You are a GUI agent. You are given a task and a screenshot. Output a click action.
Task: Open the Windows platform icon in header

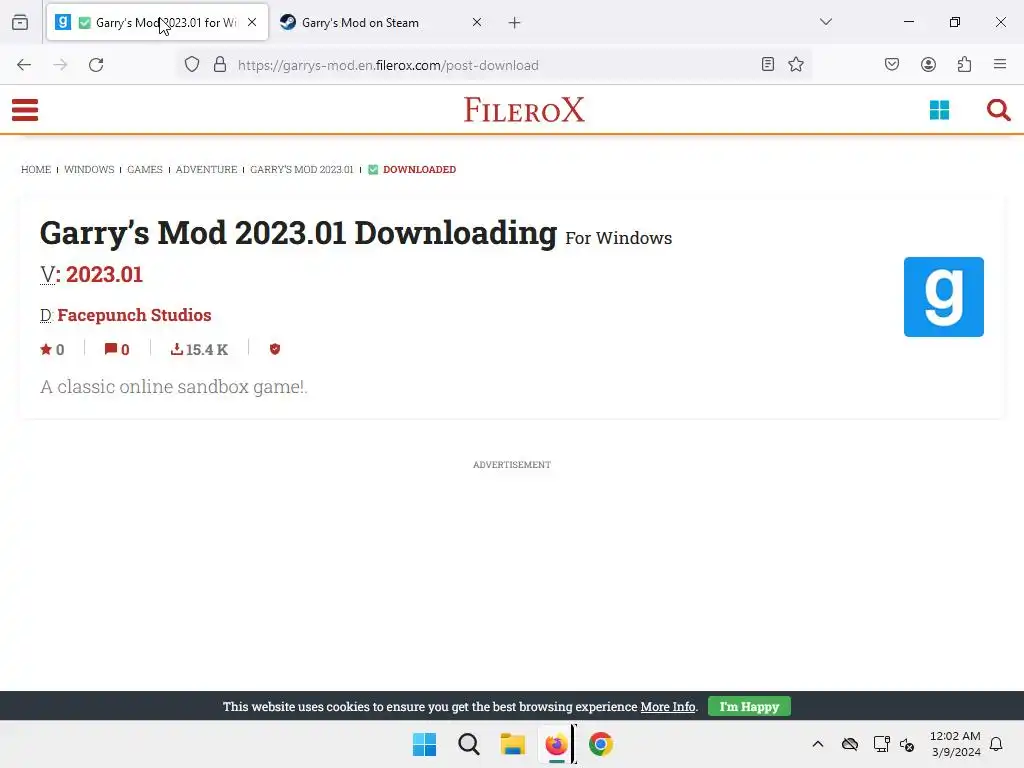click(x=939, y=110)
